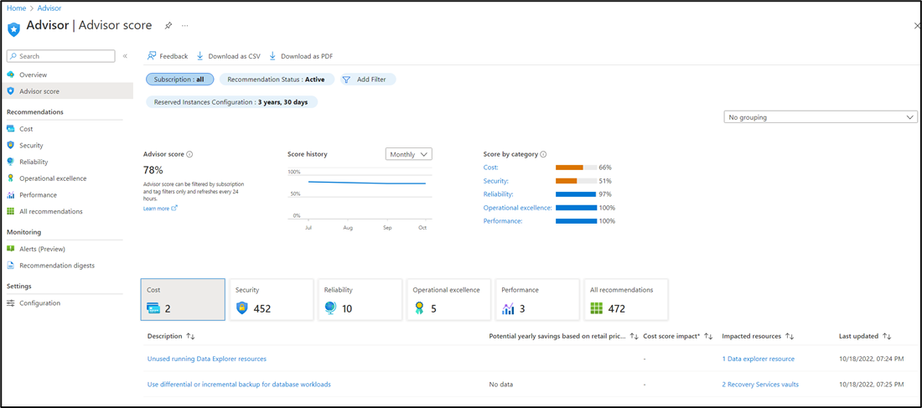Viewport: 922px width, 408px height.
Task: Click the shield icon in Security tile
Action: point(242,308)
